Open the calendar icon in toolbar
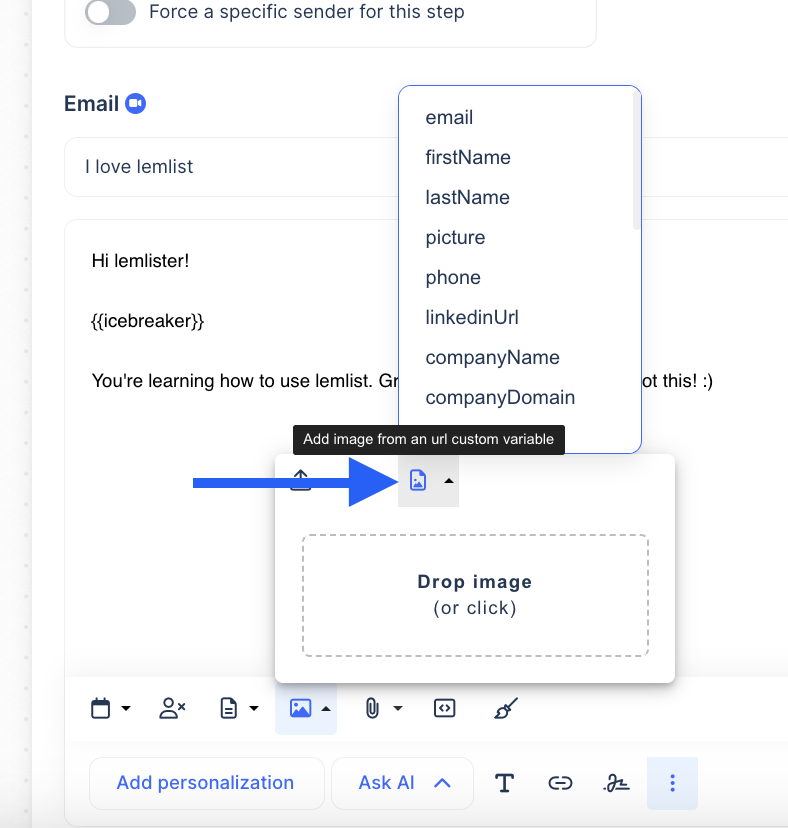The image size is (788, 828). (100, 708)
